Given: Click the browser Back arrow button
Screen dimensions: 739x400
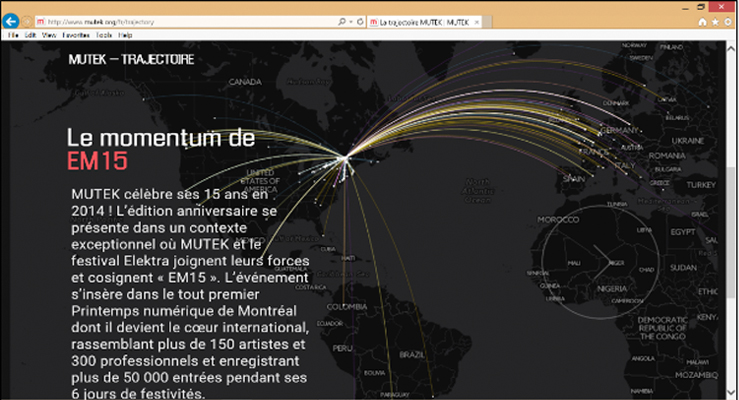Looking at the screenshot, I should tap(11, 21).
